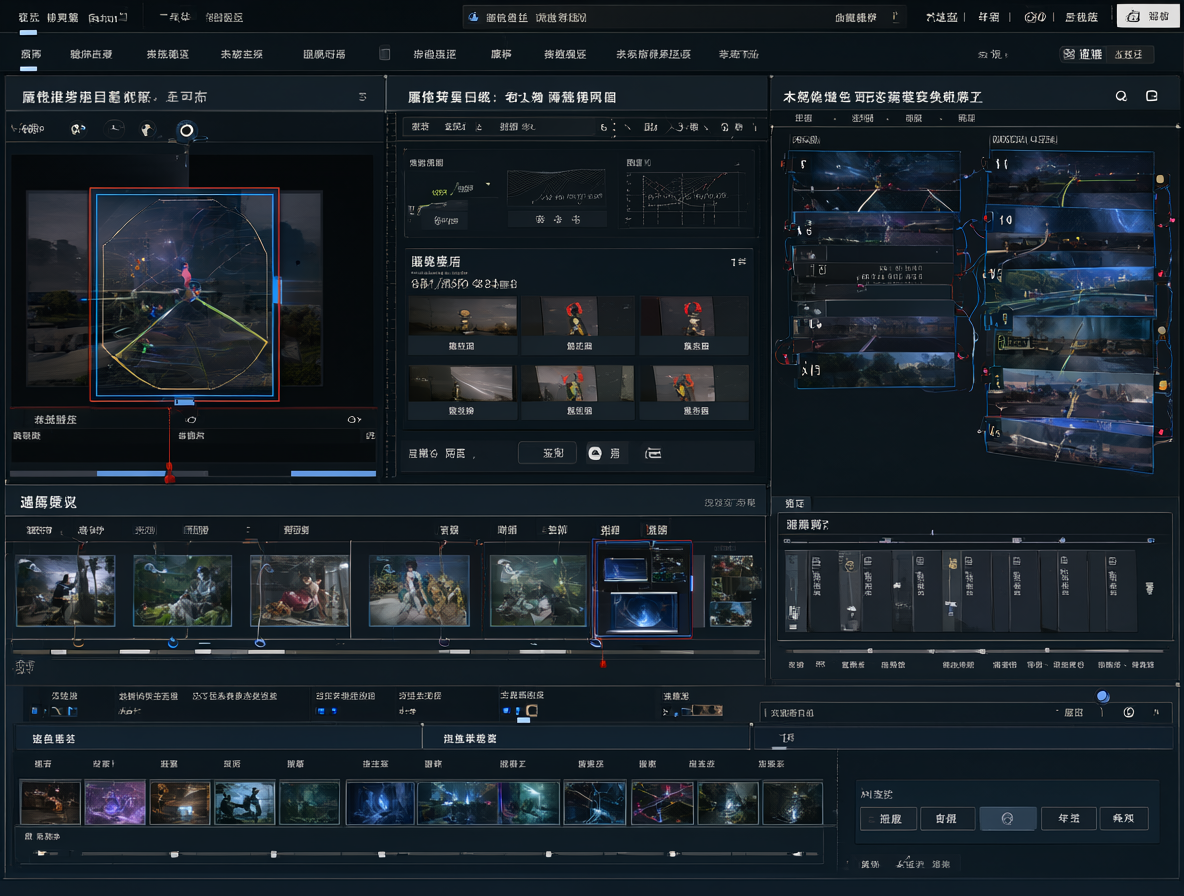Click the blue droplet icon in the top center title bar
The width and height of the screenshot is (1184, 896).
tap(473, 17)
